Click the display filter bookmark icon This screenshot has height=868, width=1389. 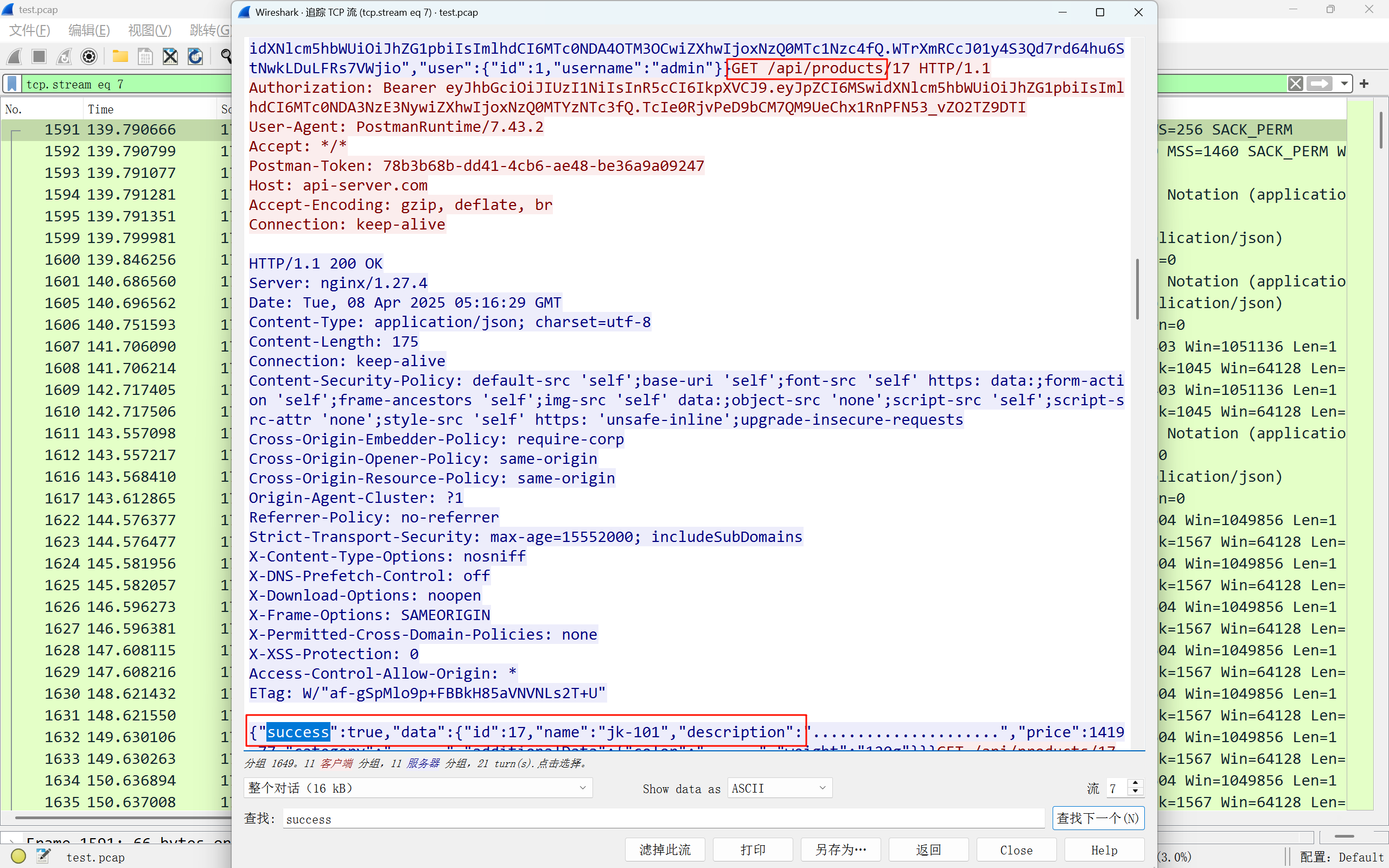point(12,84)
